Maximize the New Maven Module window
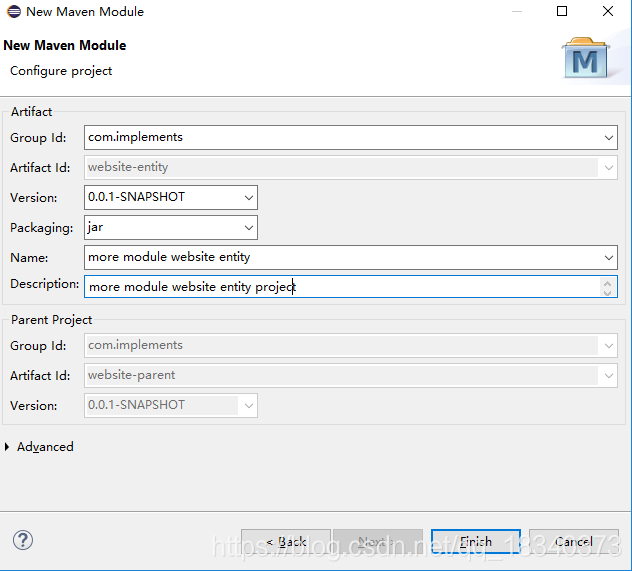The image size is (632, 571). [x=562, y=11]
